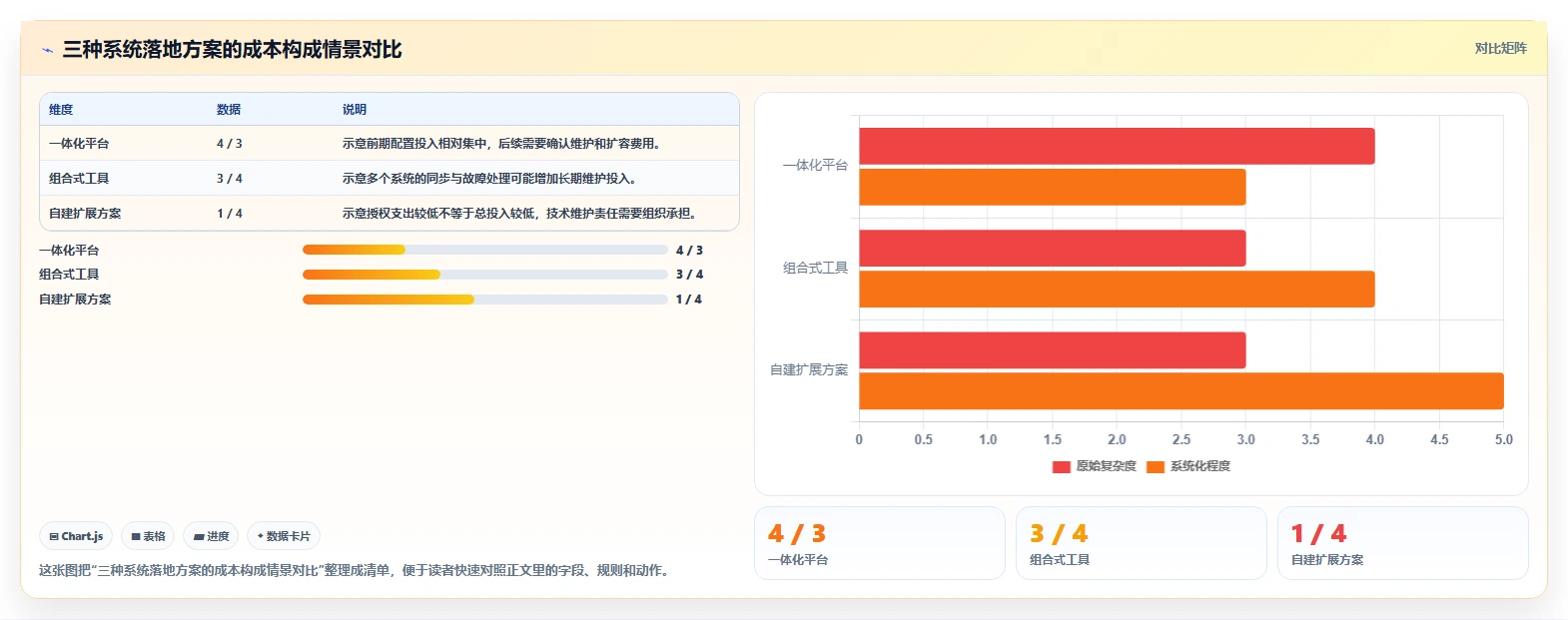Click the 自建扩展方案 chart axis label

(809, 370)
